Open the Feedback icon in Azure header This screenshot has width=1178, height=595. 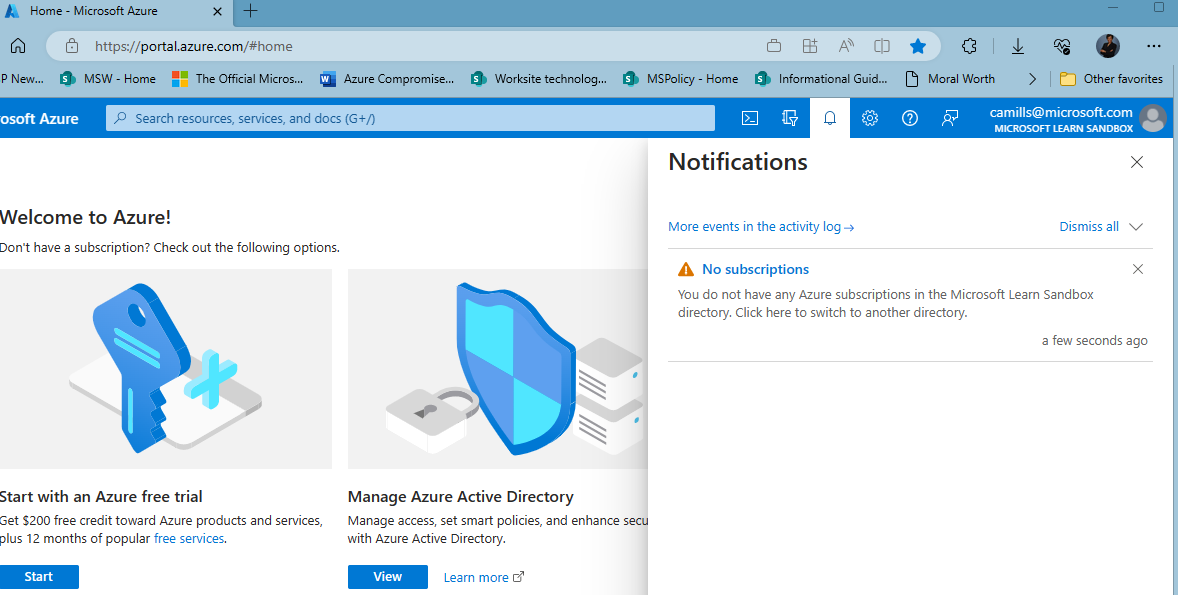click(x=950, y=118)
